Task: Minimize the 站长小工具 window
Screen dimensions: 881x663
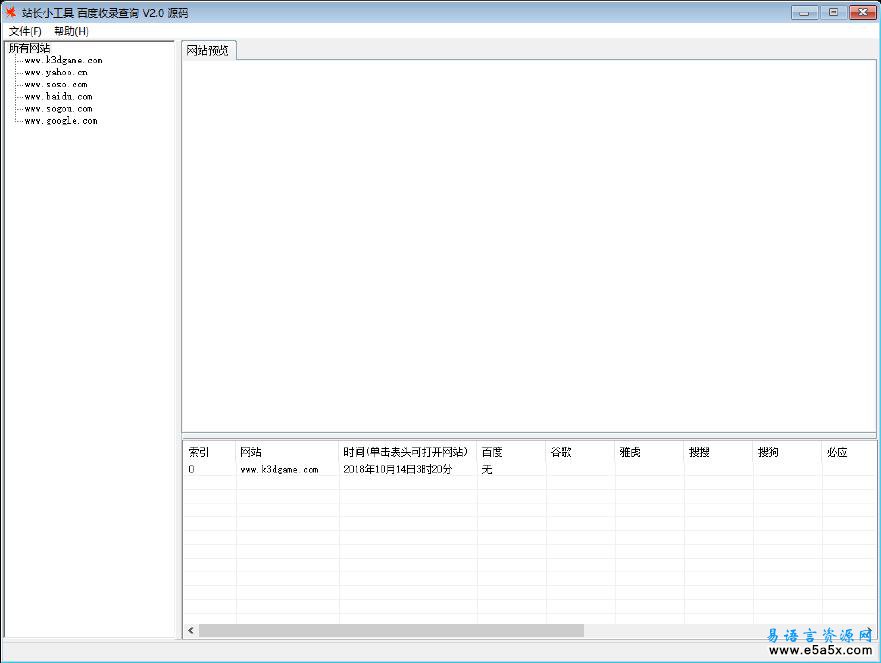Action: [x=804, y=12]
